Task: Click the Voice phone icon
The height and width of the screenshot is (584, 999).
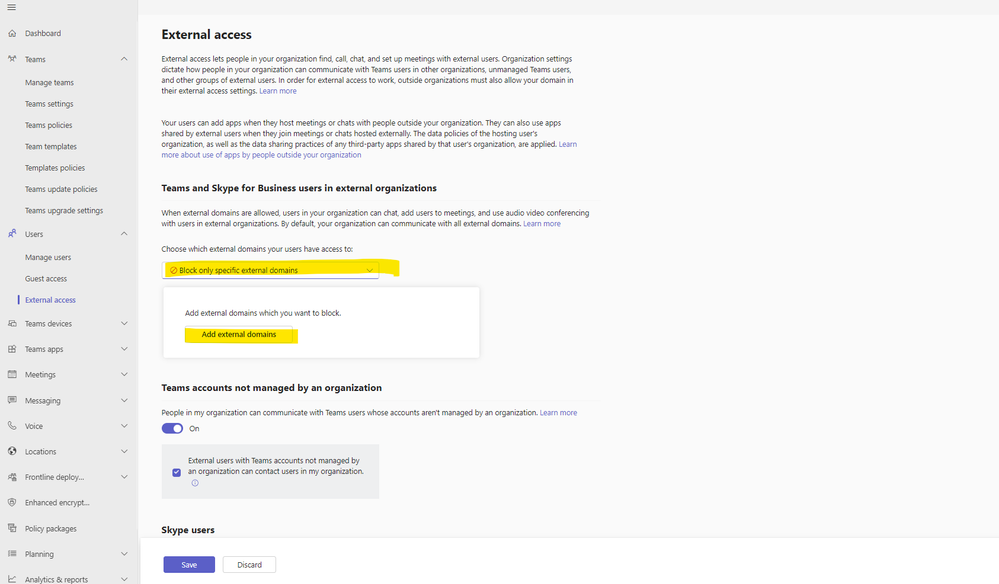Action: pyautogui.click(x=12, y=425)
